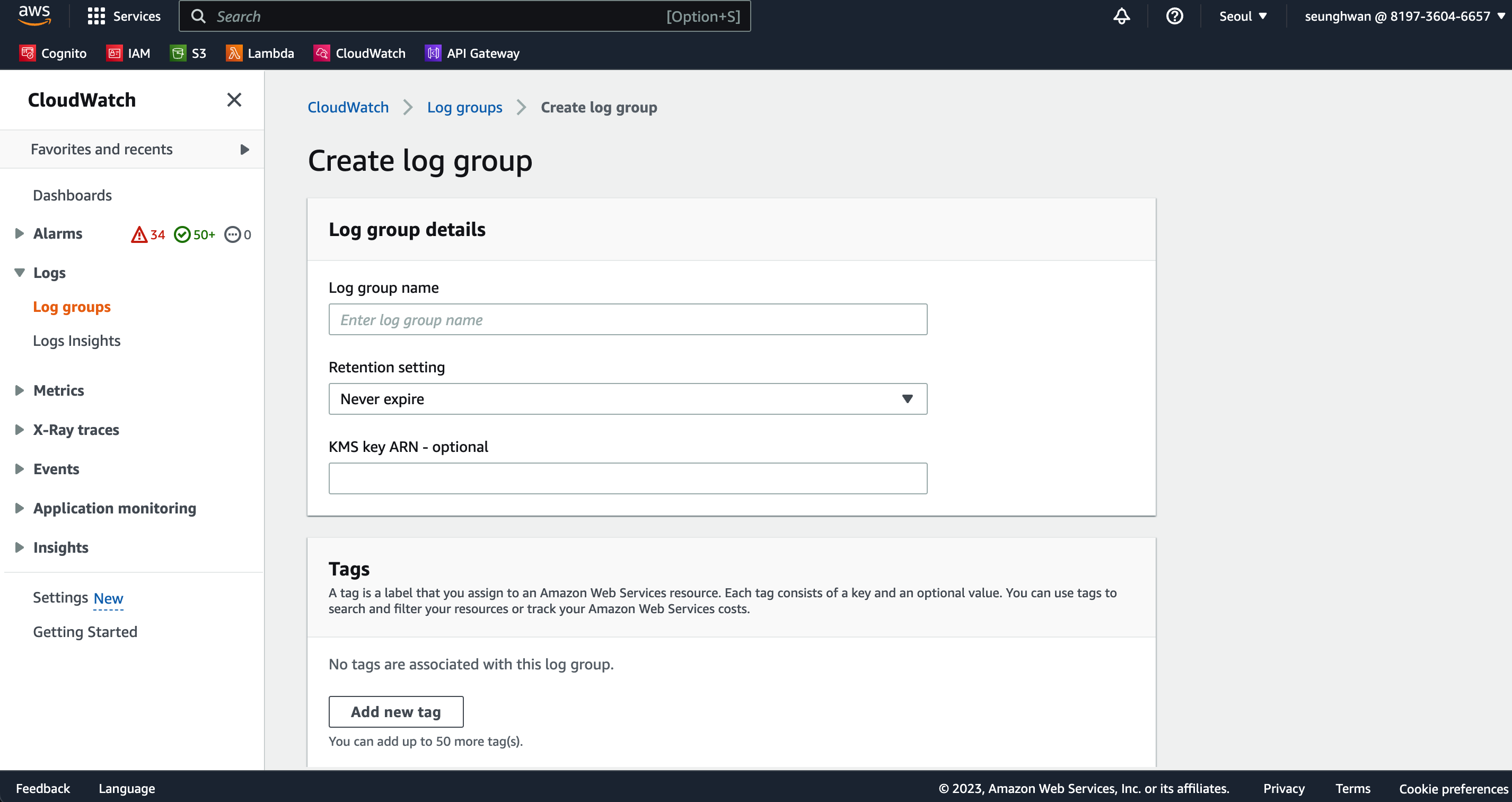Open the Lambda shortcut icon

234,54
